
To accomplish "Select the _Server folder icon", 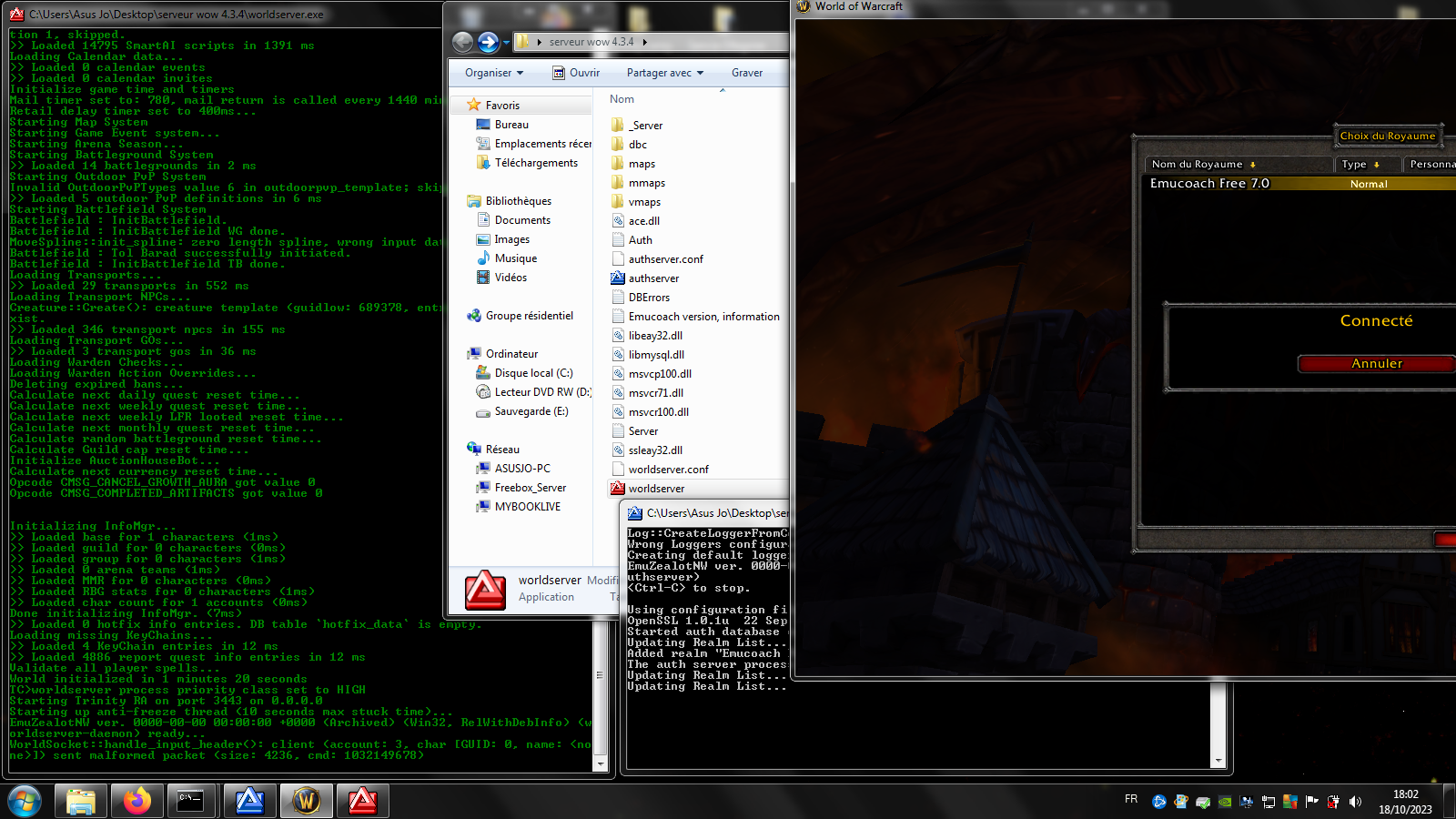I will pos(618,126).
